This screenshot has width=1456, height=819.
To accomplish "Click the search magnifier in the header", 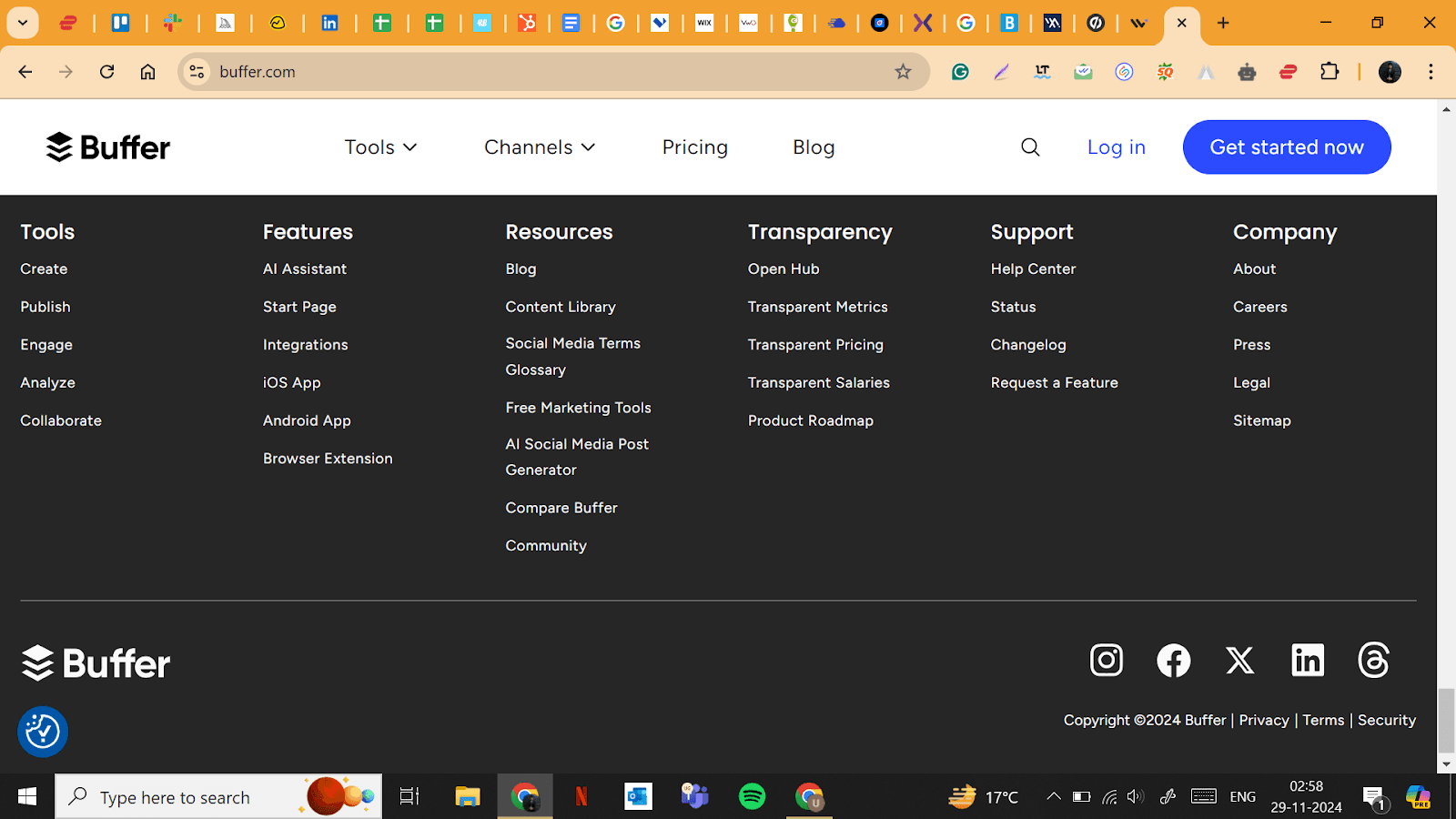I will point(1030,147).
